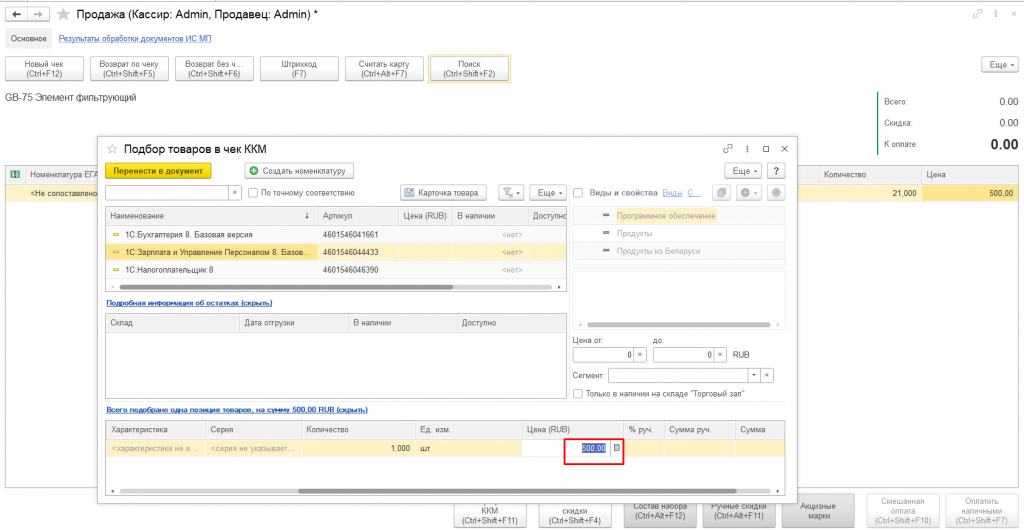Clear the Сегмент field with X

tap(767, 375)
